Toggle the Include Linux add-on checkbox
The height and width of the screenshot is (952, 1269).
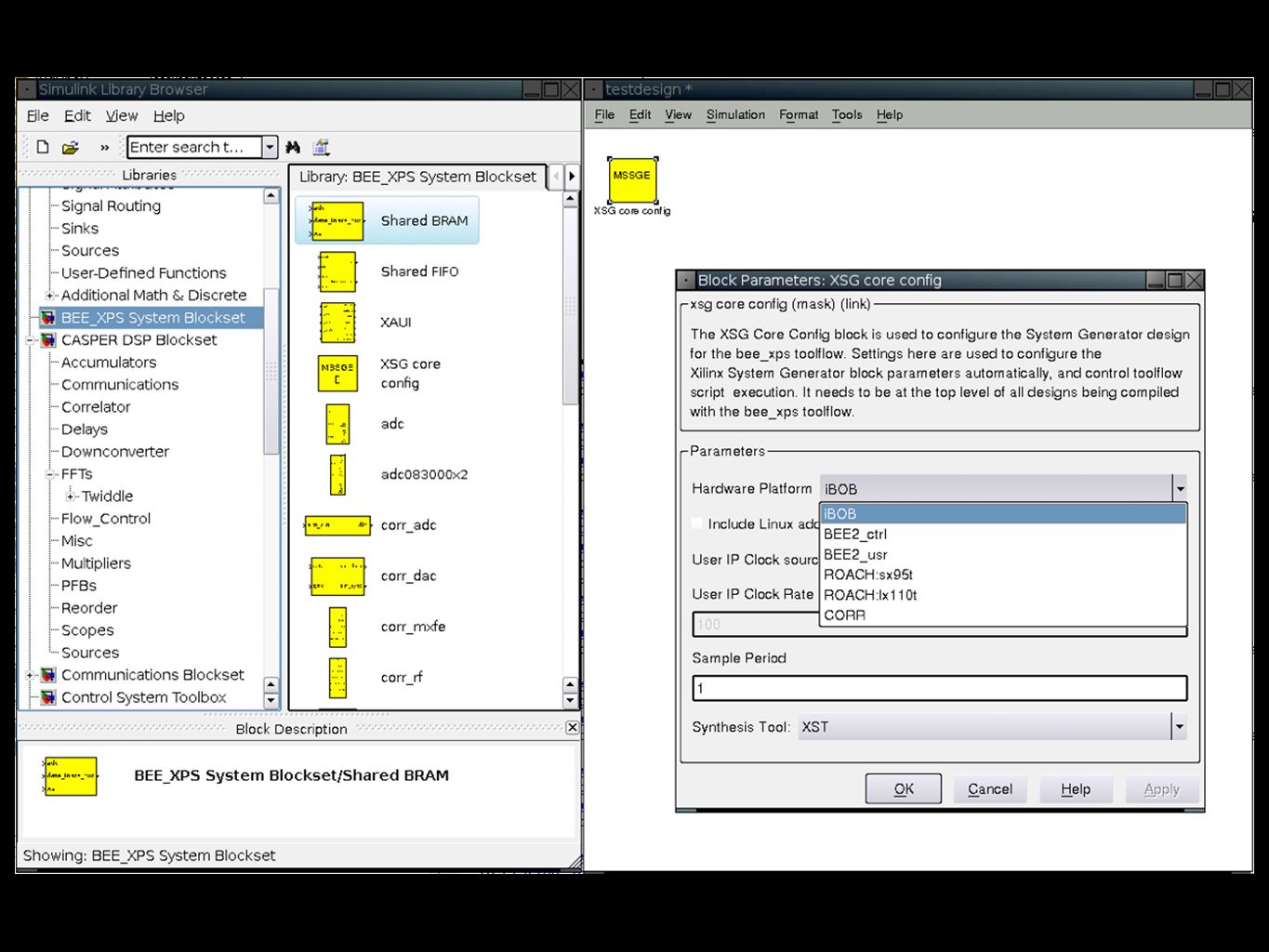tap(697, 523)
